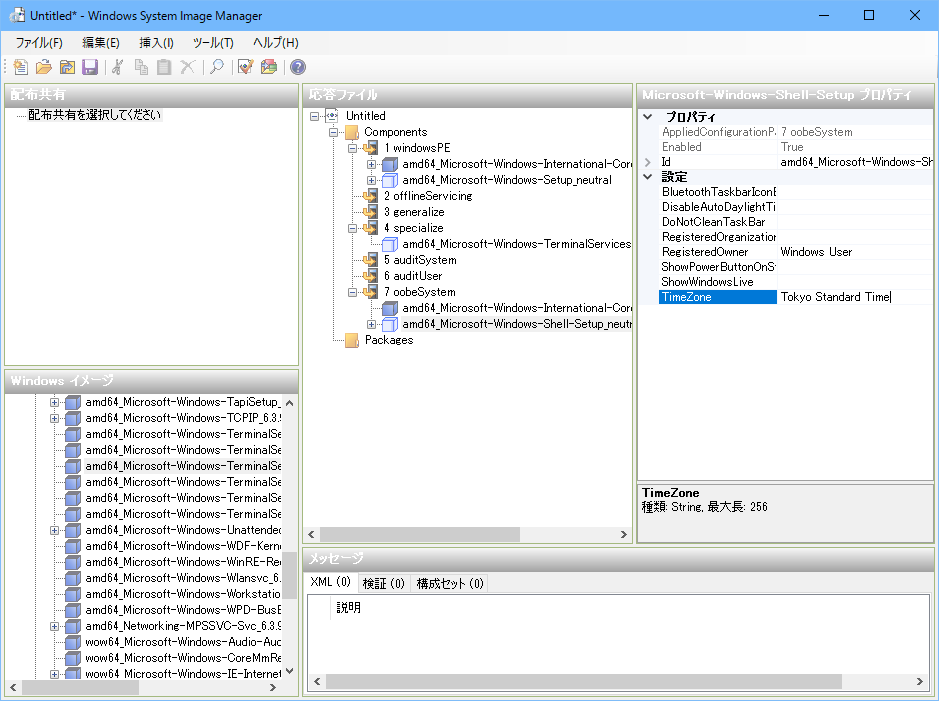Open Find with the magnifier icon
Viewport: 939px width, 701px height.
pos(217,67)
